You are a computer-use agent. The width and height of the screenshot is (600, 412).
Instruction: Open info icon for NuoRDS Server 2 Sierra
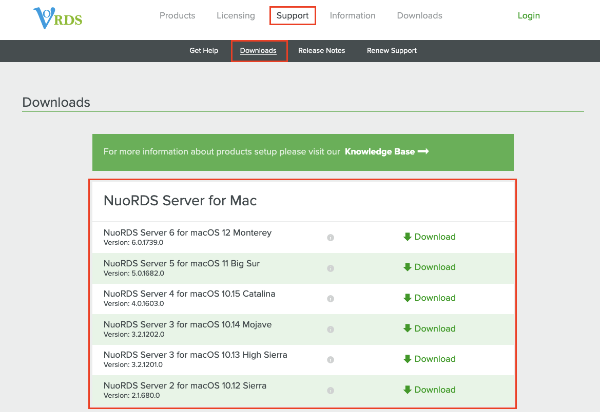tap(331, 390)
